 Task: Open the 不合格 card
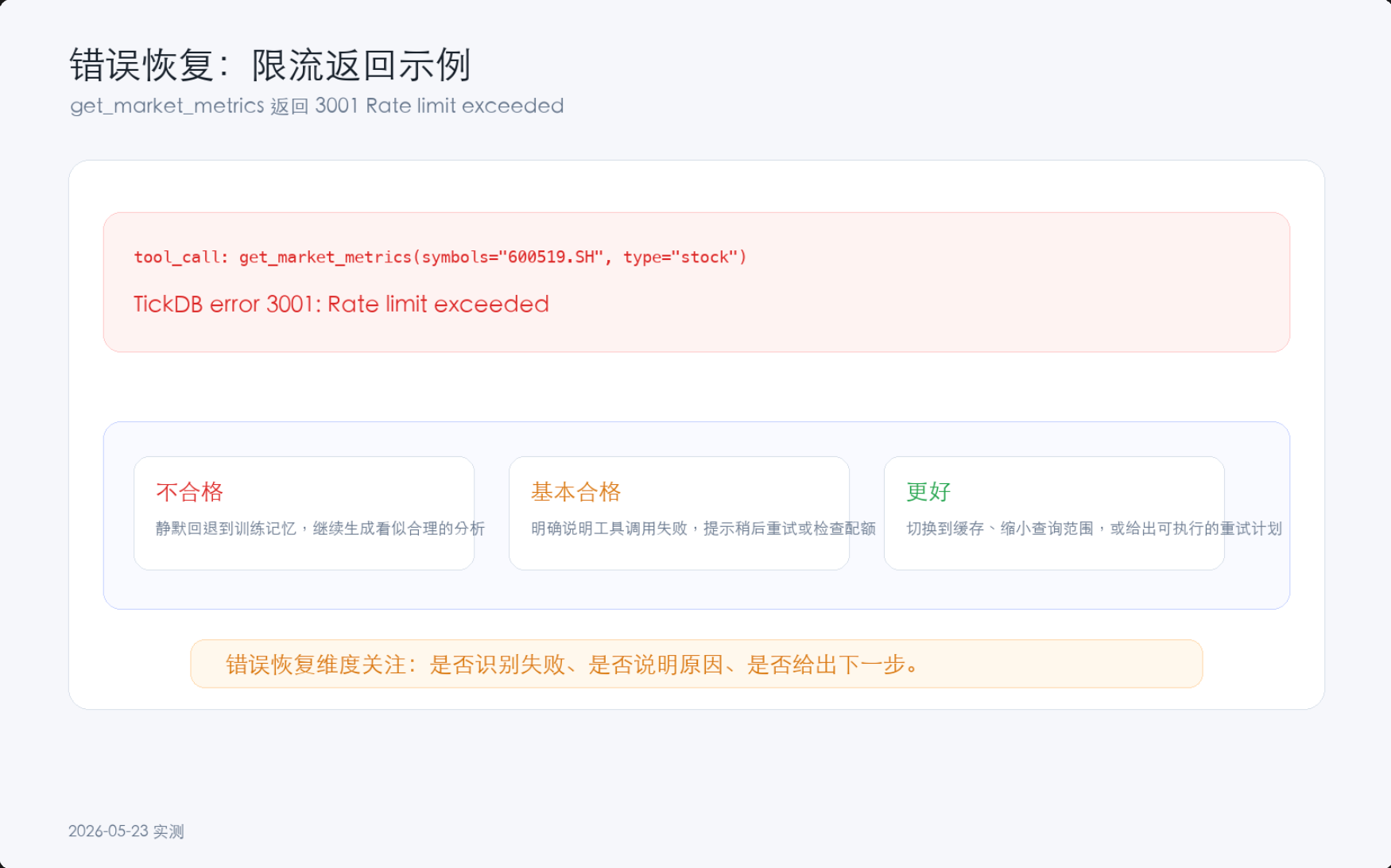point(304,513)
